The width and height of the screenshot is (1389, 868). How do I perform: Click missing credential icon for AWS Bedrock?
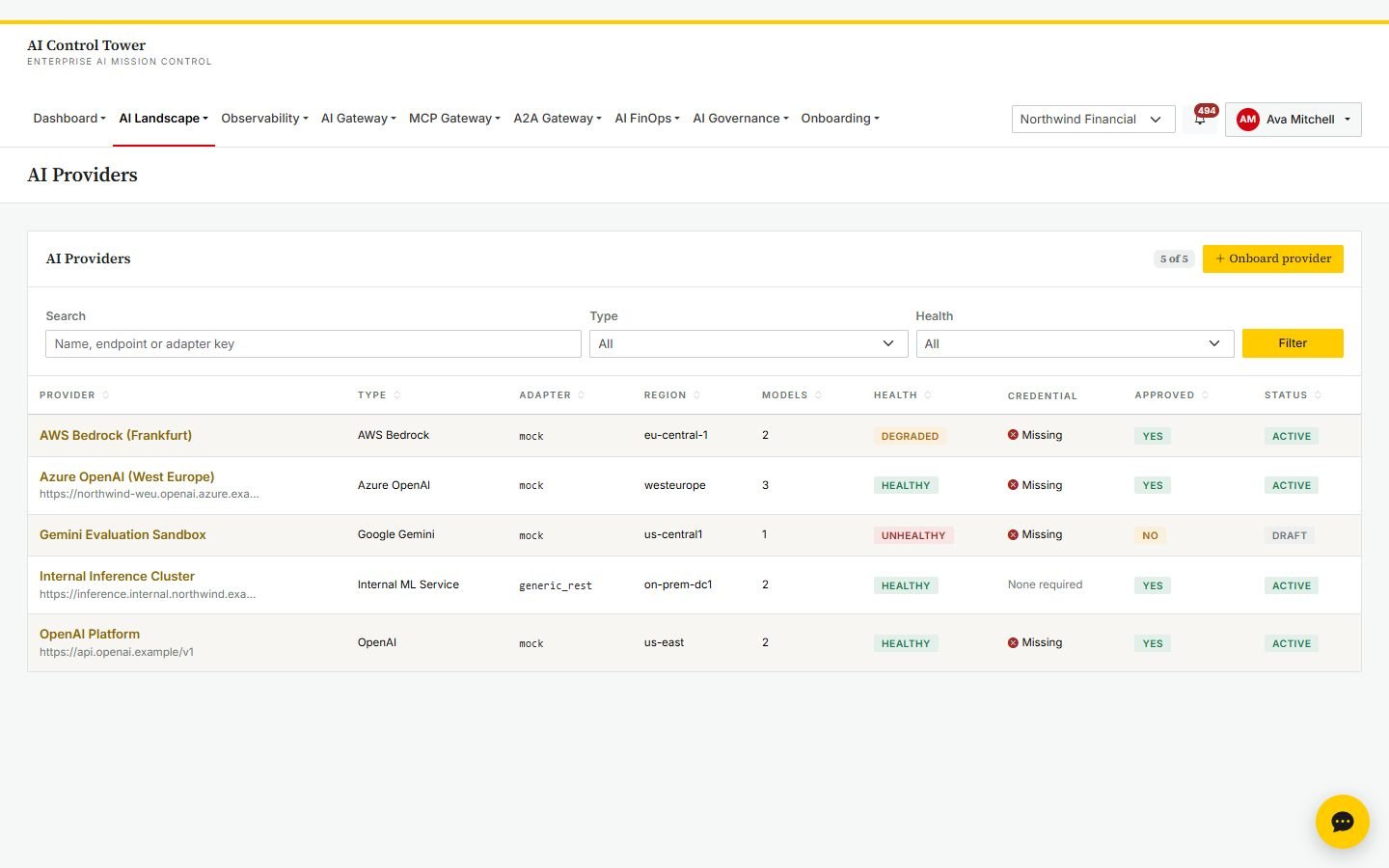(1013, 435)
